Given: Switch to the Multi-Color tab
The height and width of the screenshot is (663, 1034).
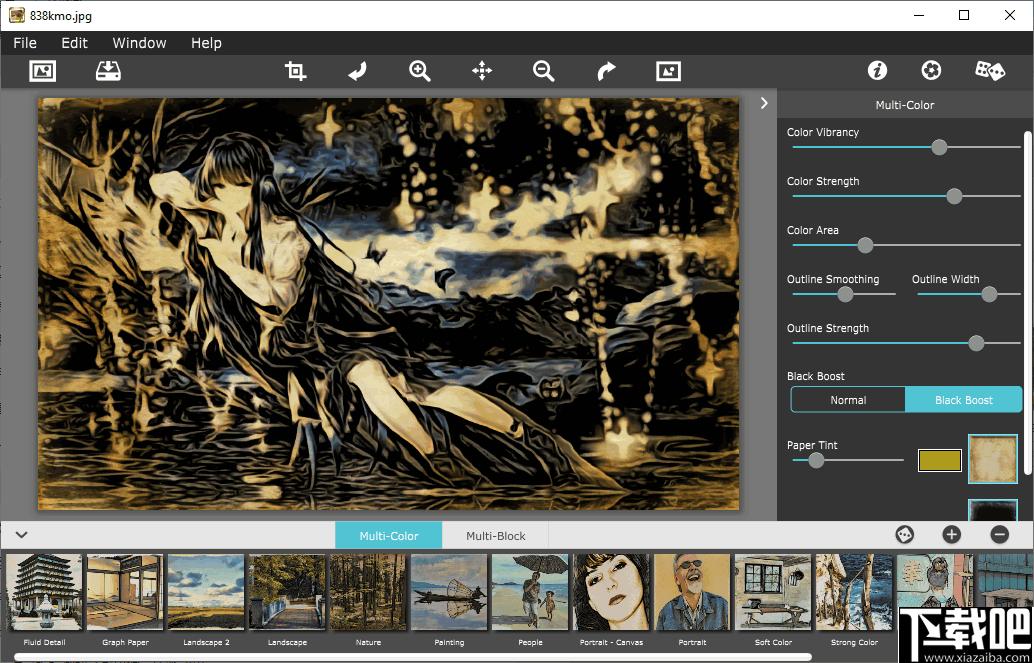Looking at the screenshot, I should point(388,536).
